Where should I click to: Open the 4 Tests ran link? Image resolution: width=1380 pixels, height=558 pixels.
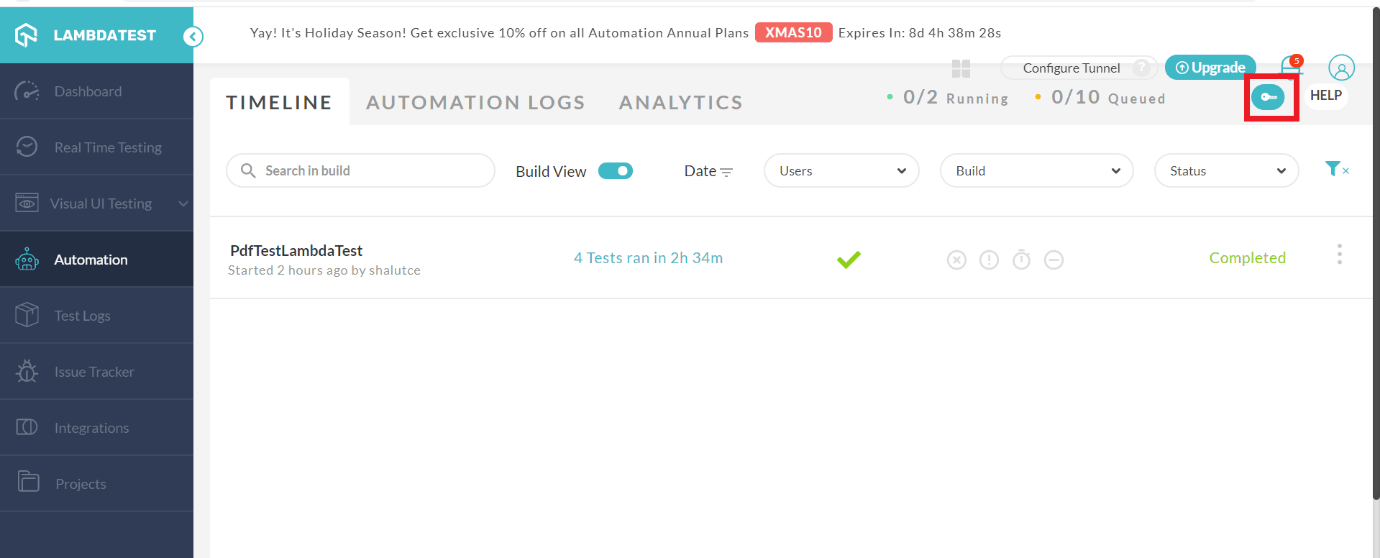point(648,258)
